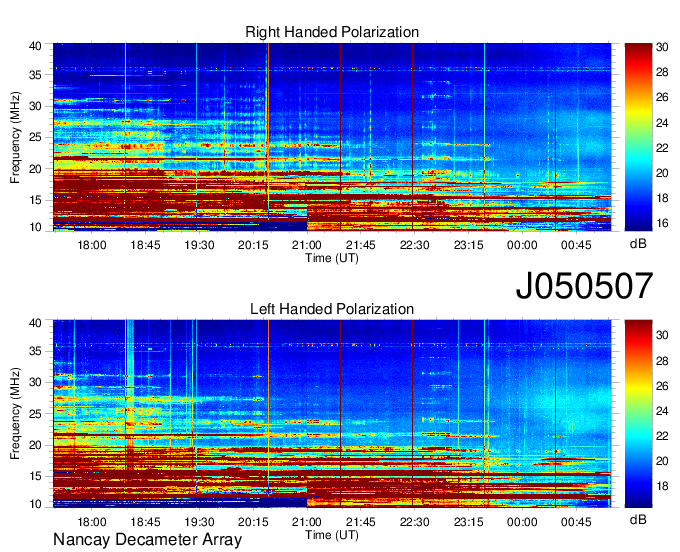680x552 pixels.
Task: Click the 19:30 time tick of Left Handed plot
Action: point(199,523)
